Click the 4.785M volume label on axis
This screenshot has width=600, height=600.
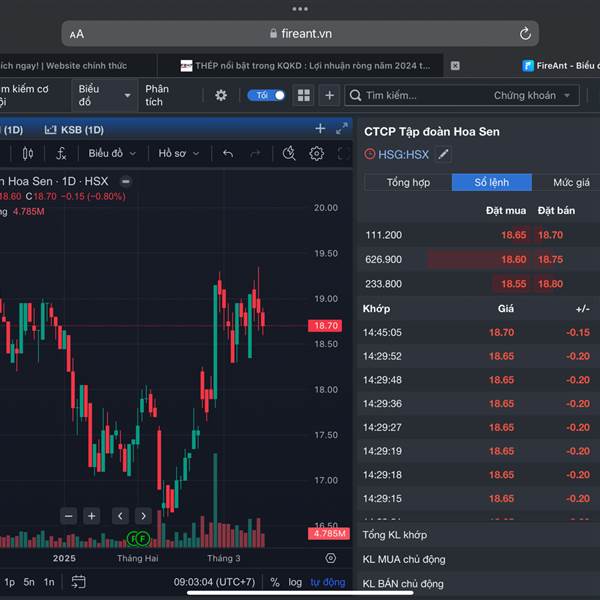(x=329, y=533)
